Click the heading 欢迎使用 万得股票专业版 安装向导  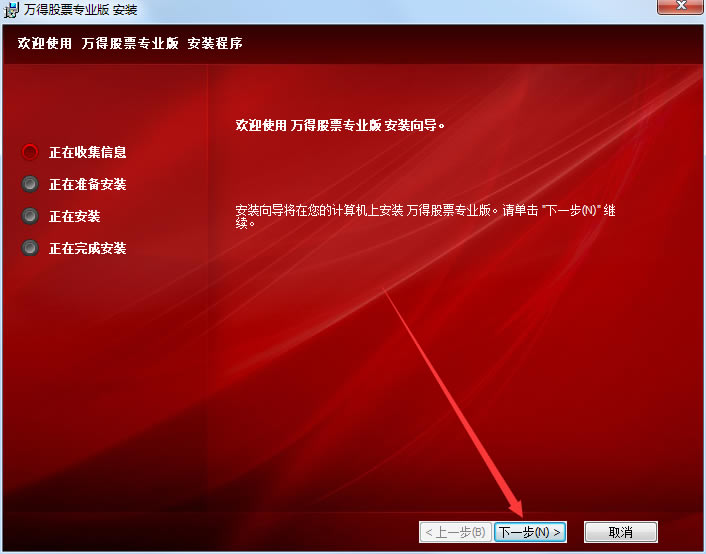(x=340, y=125)
